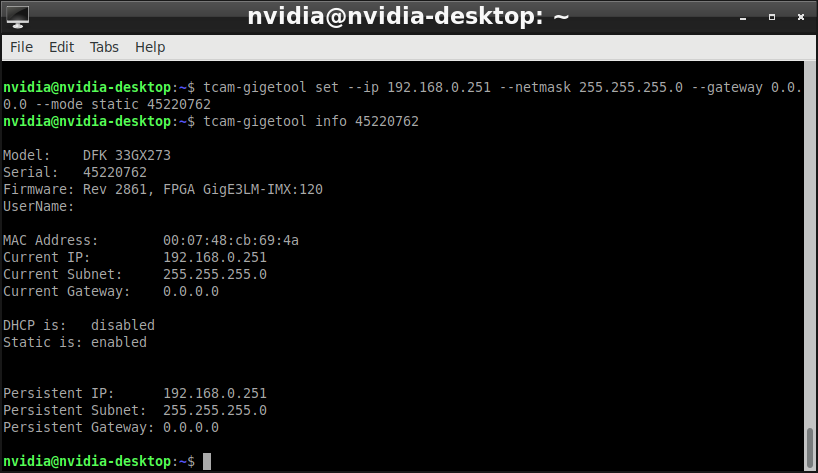The width and height of the screenshot is (818, 473).
Task: Click the terminal vertical scrollbar thumb
Action: click(x=810, y=448)
